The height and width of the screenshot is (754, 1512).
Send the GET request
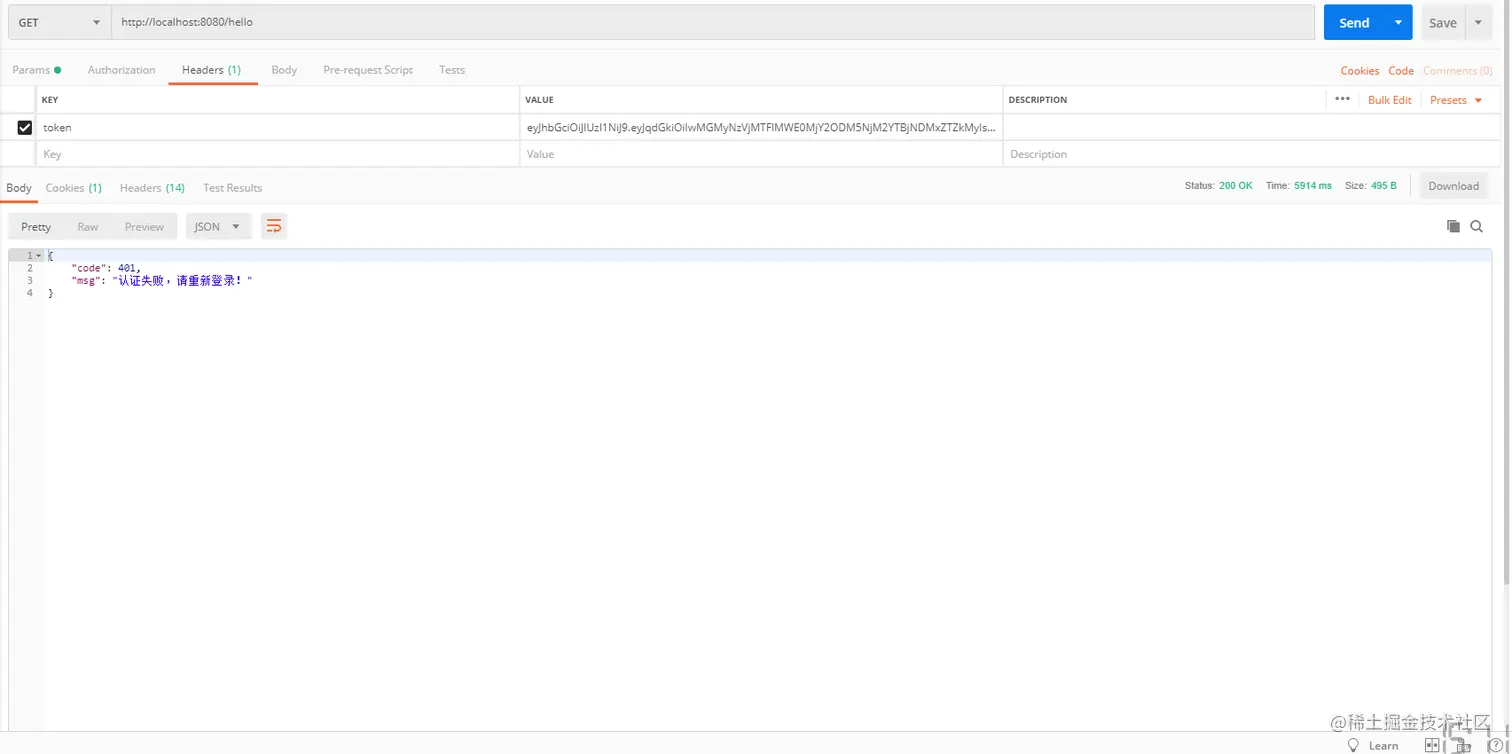[1354, 22]
